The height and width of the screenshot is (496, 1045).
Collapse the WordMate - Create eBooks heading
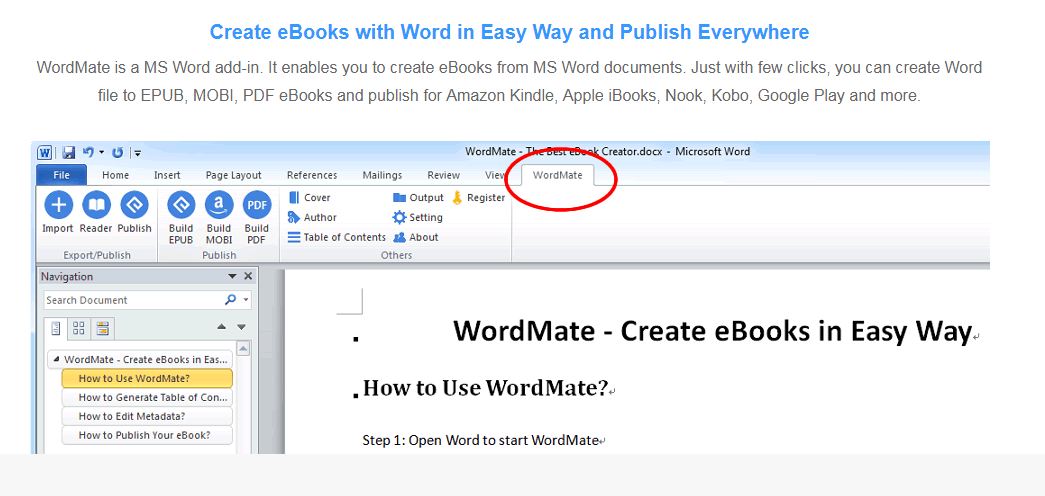click(56, 359)
